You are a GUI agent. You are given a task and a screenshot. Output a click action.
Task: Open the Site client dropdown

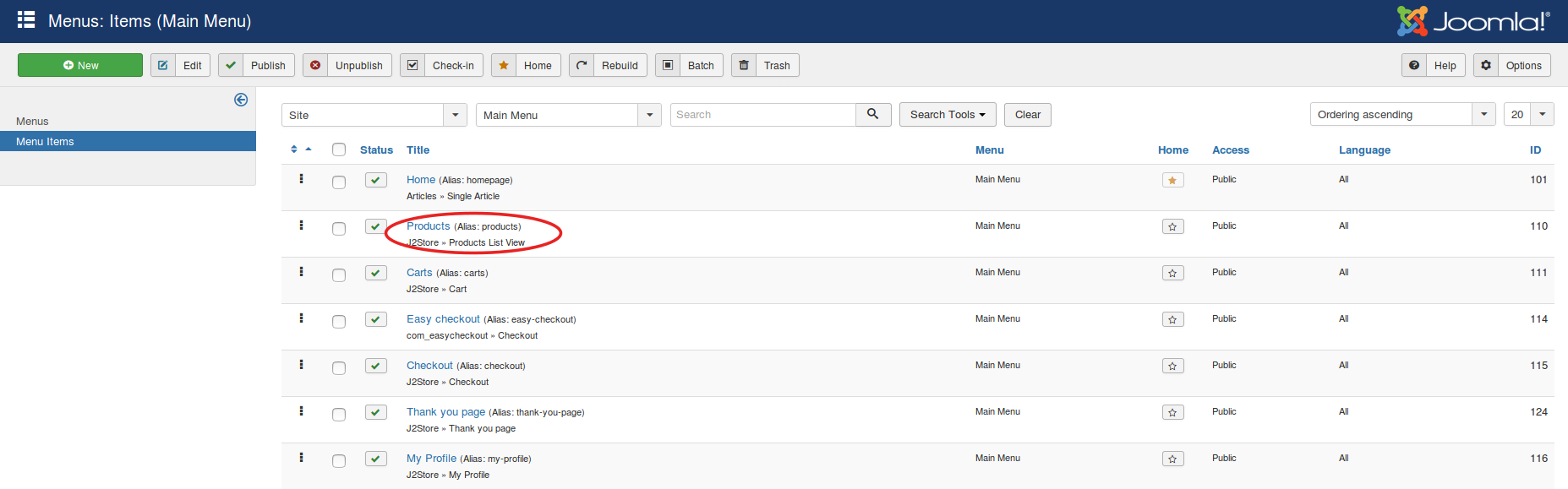374,115
